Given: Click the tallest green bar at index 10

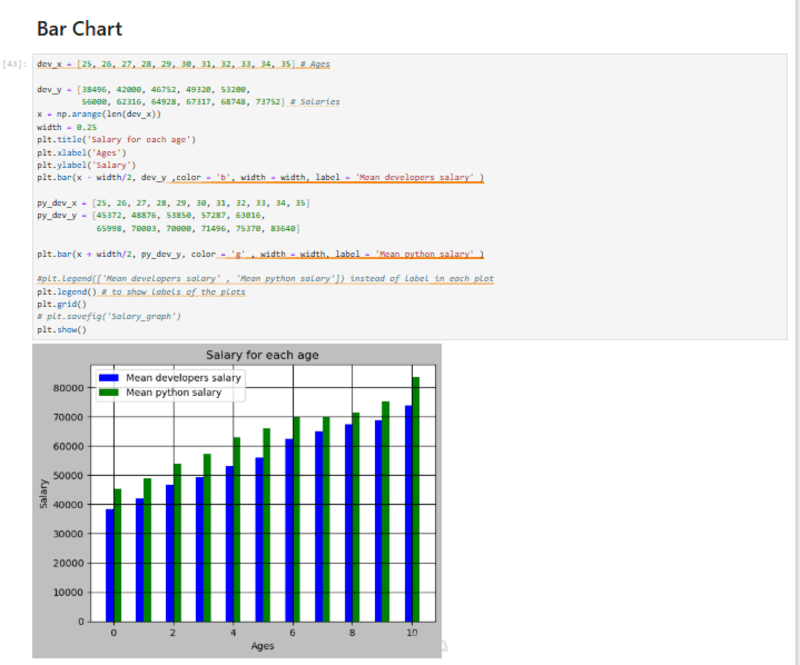Looking at the screenshot, I should (416, 499).
